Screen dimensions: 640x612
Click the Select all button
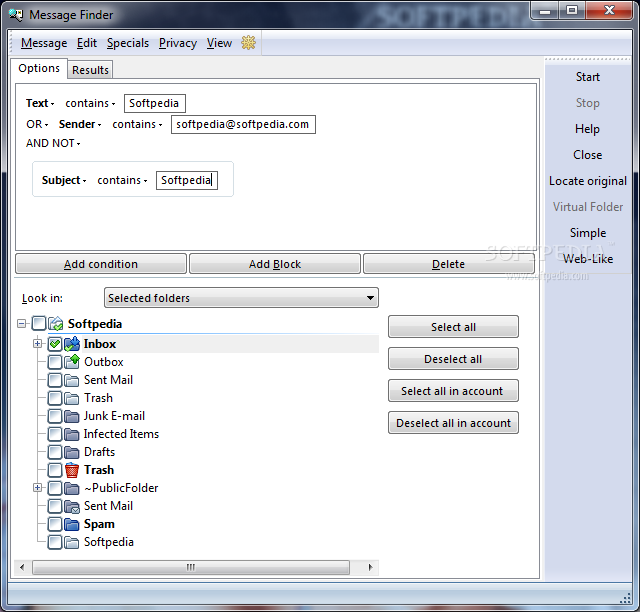453,327
